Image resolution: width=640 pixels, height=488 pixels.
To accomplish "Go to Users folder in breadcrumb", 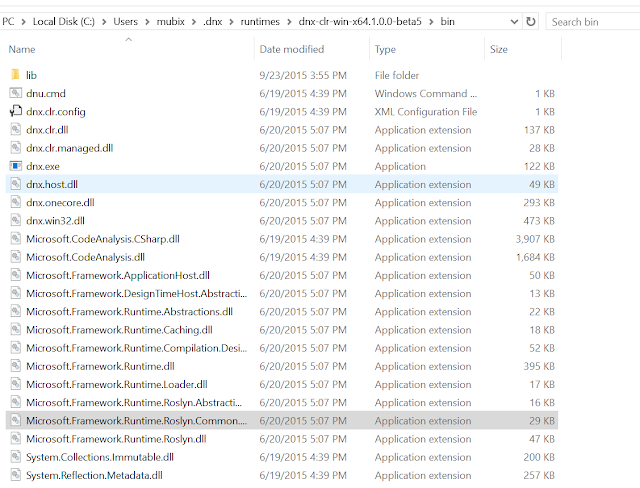I will (x=125, y=22).
